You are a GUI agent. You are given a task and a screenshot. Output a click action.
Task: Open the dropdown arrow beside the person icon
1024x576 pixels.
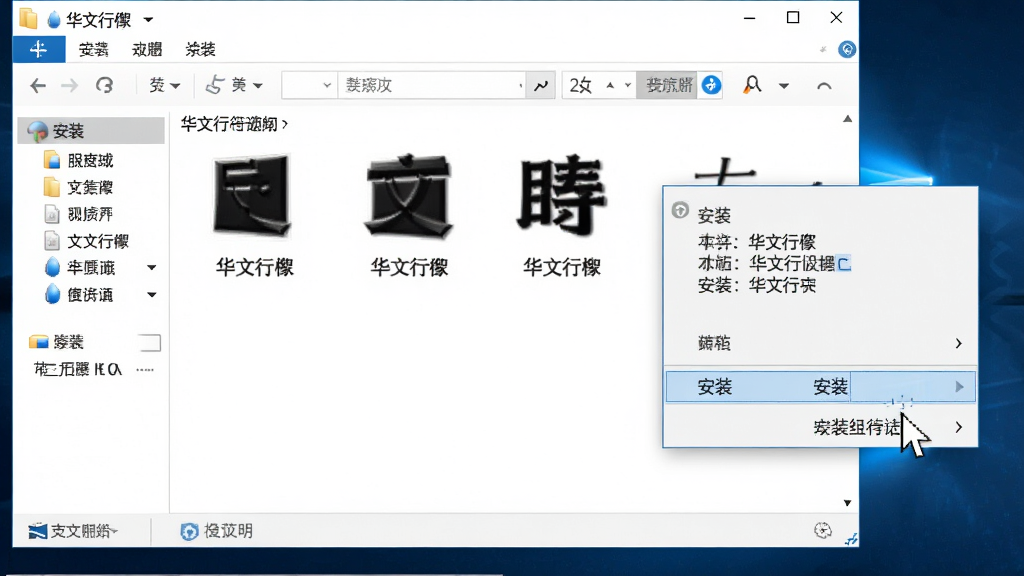point(784,86)
